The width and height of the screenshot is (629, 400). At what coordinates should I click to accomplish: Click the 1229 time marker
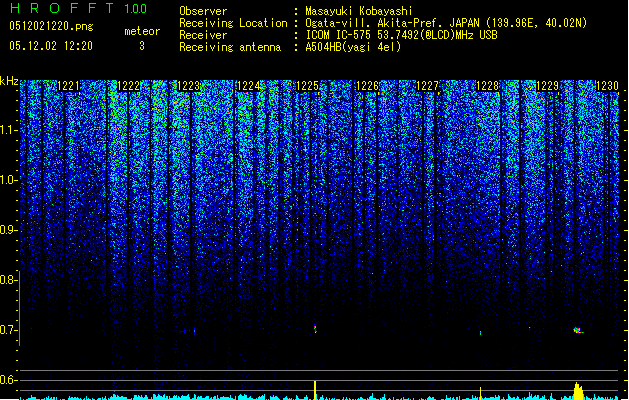(x=548, y=86)
